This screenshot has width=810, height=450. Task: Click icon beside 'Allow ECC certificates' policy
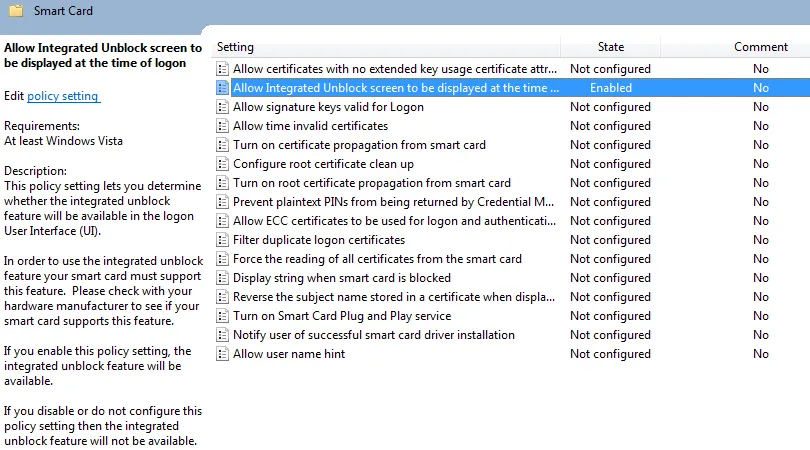click(222, 221)
